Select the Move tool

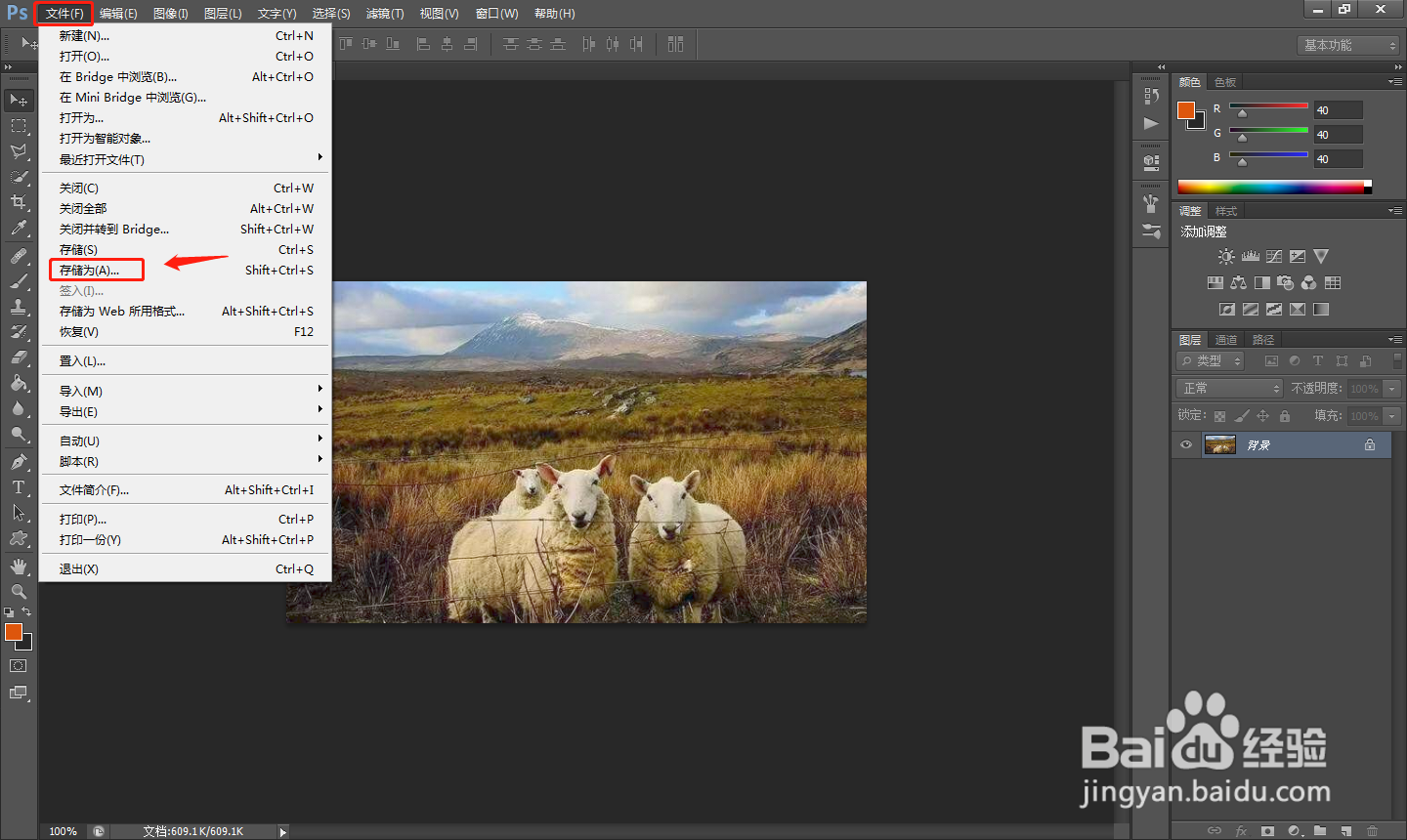(x=19, y=101)
